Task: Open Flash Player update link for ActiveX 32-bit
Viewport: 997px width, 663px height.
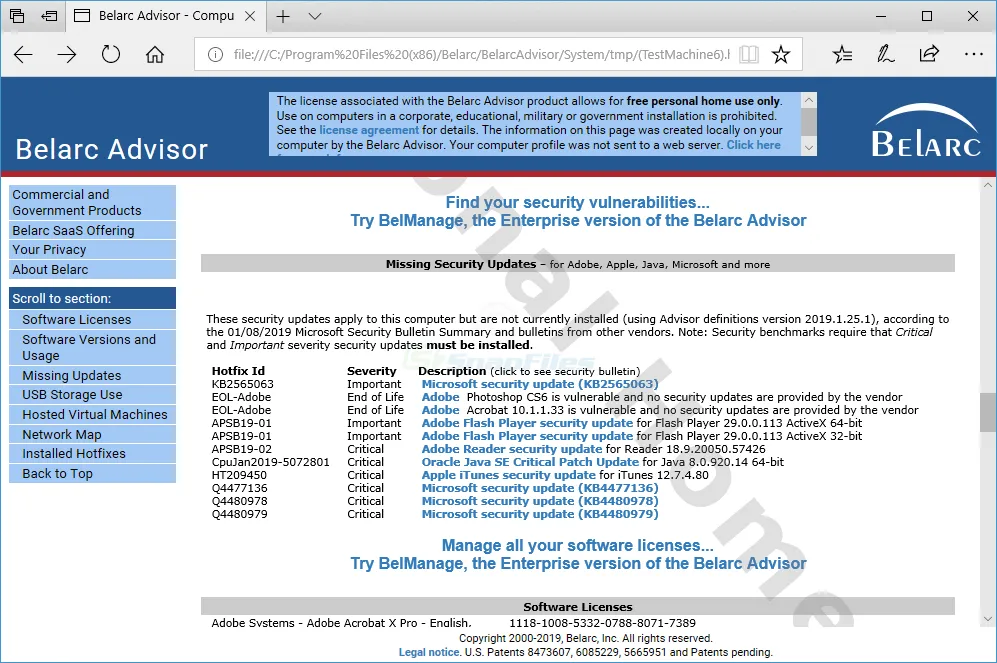Action: pos(527,436)
